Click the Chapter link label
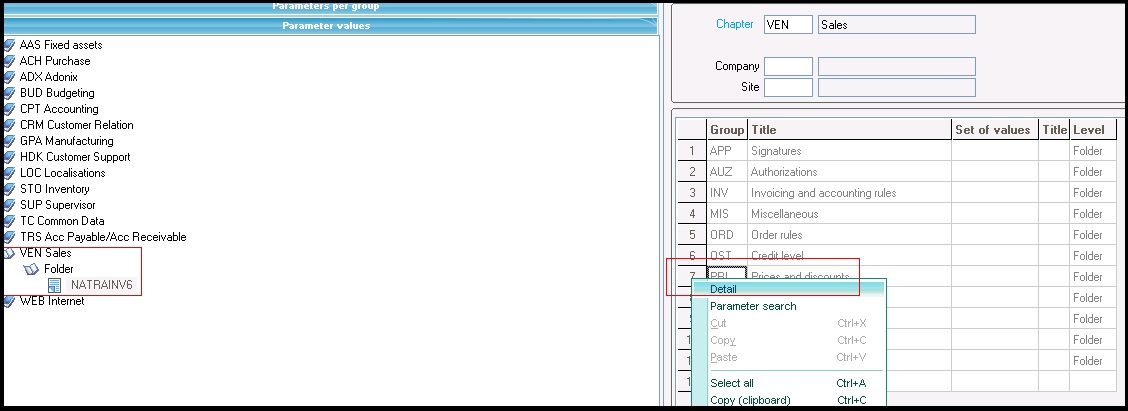The image size is (1128, 411). 734,24
